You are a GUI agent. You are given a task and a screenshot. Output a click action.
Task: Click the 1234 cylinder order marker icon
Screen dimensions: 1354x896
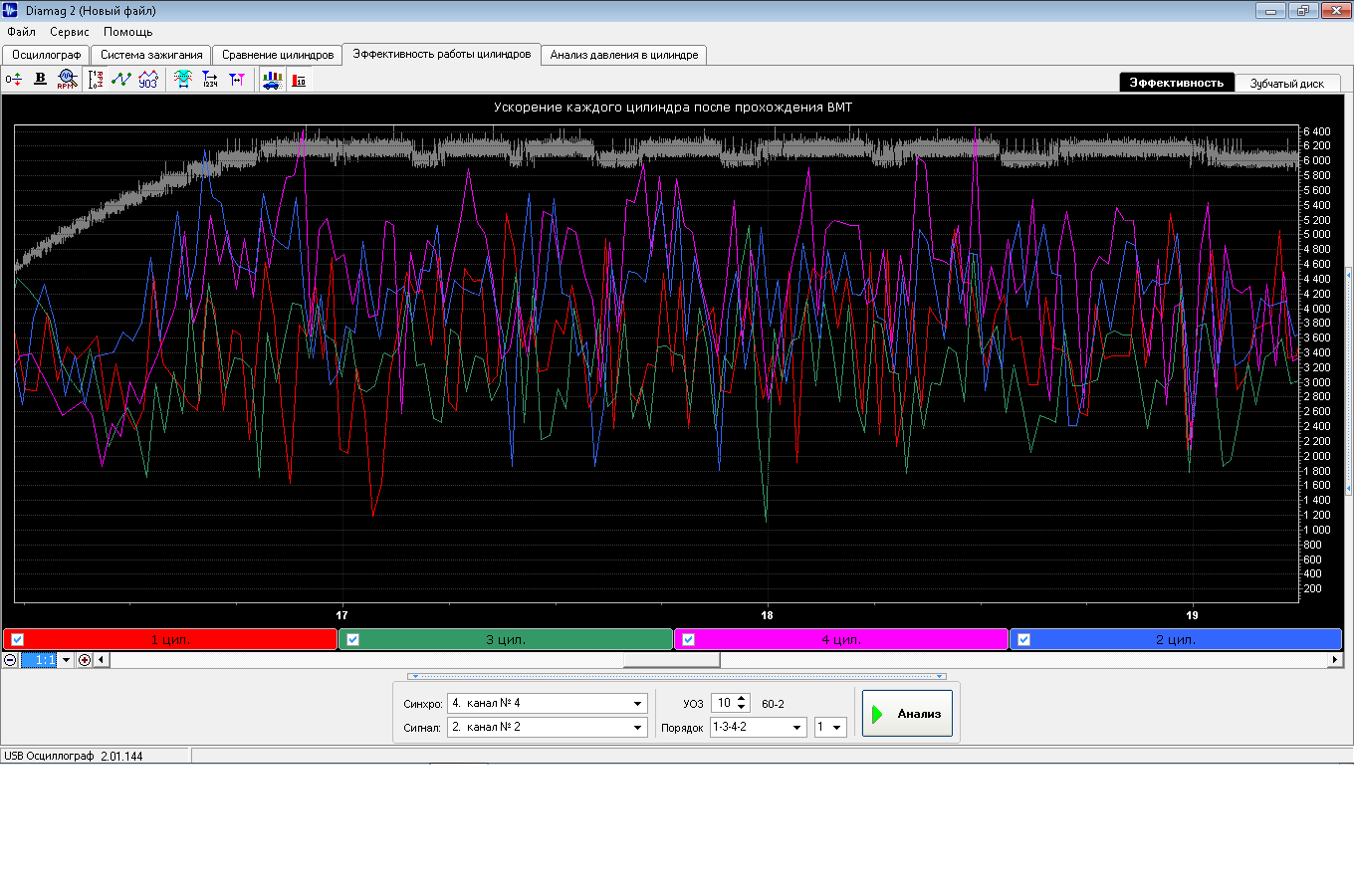tap(210, 80)
